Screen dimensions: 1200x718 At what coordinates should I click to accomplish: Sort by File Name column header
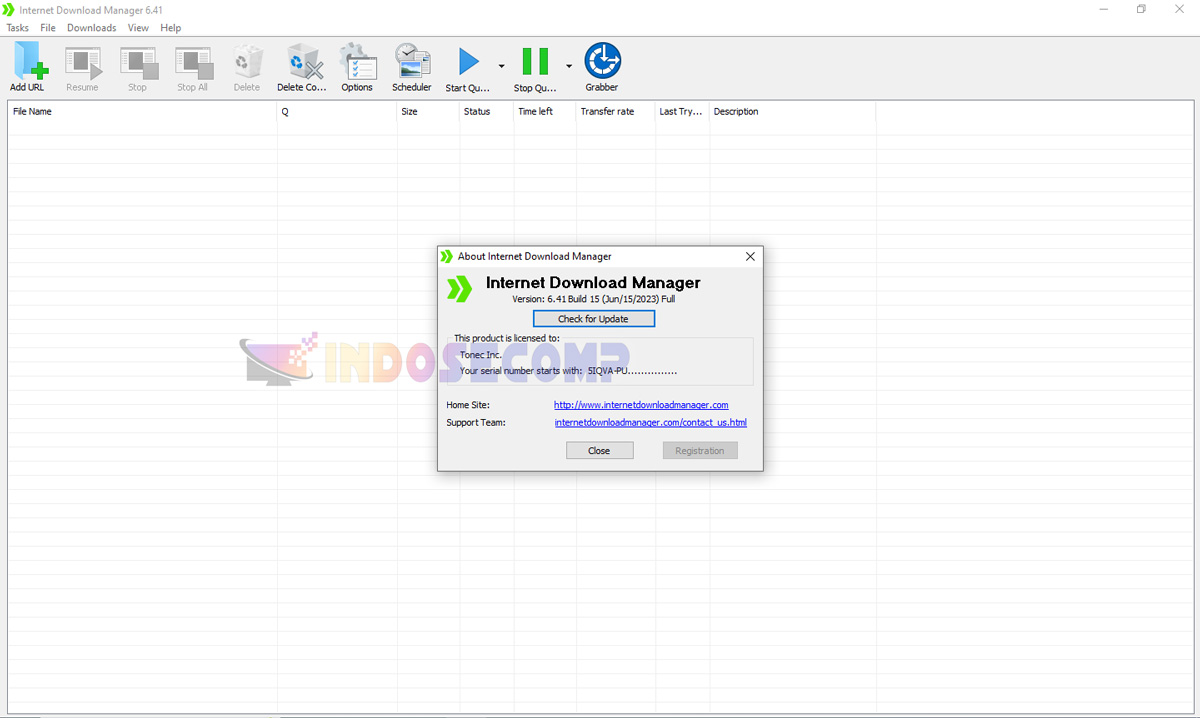pyautogui.click(x=143, y=112)
